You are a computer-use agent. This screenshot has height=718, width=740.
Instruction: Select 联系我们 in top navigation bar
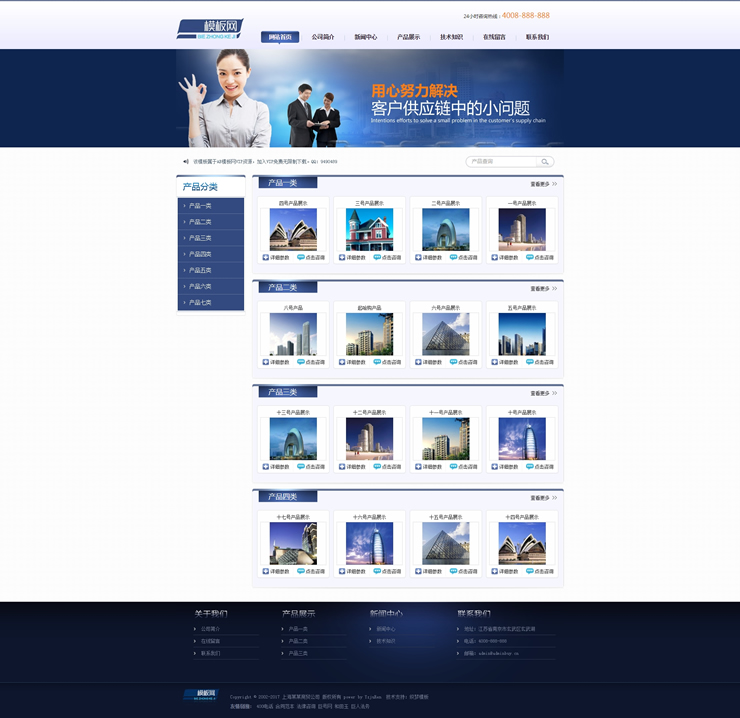coord(537,37)
